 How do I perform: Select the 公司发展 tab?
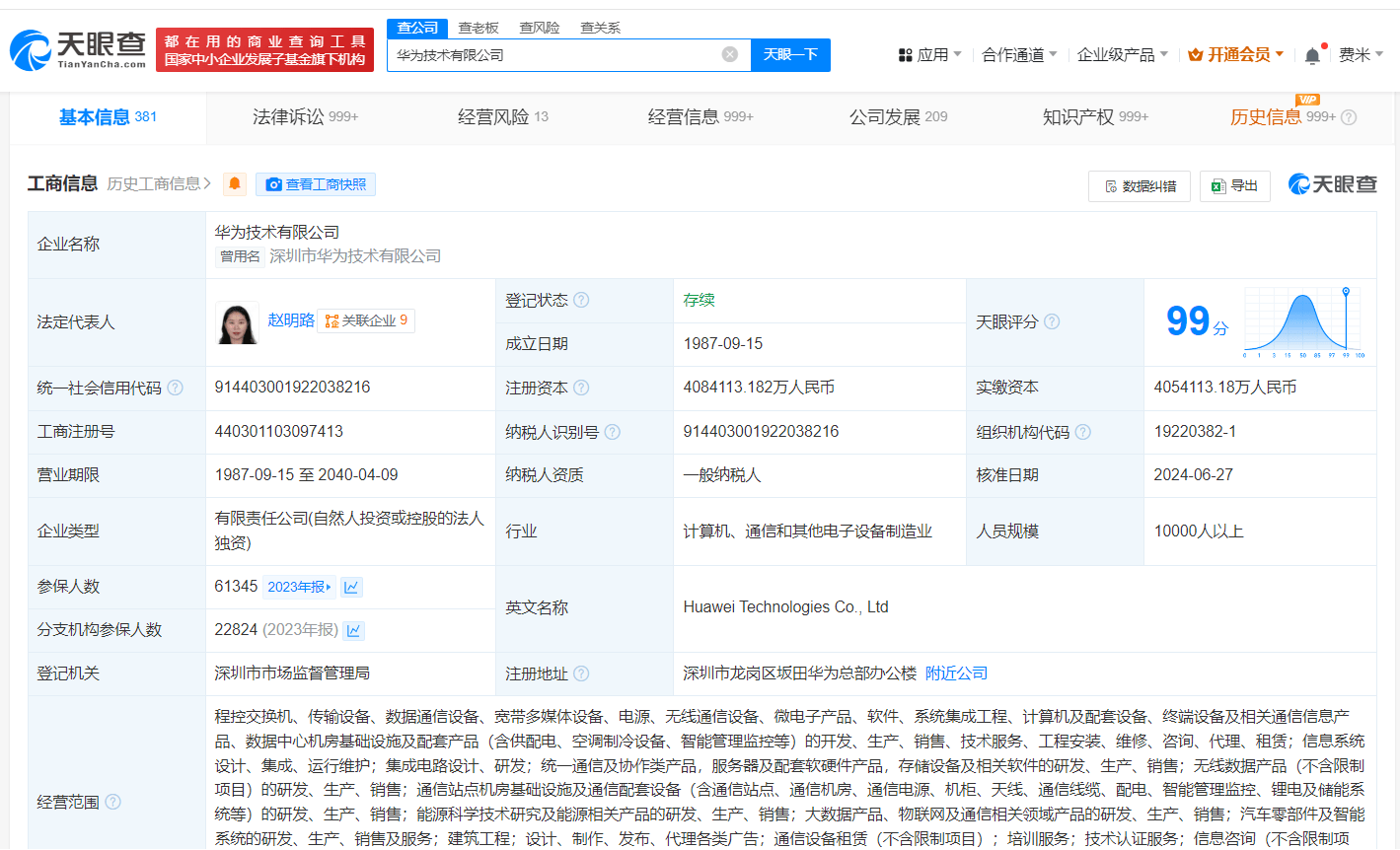[898, 117]
